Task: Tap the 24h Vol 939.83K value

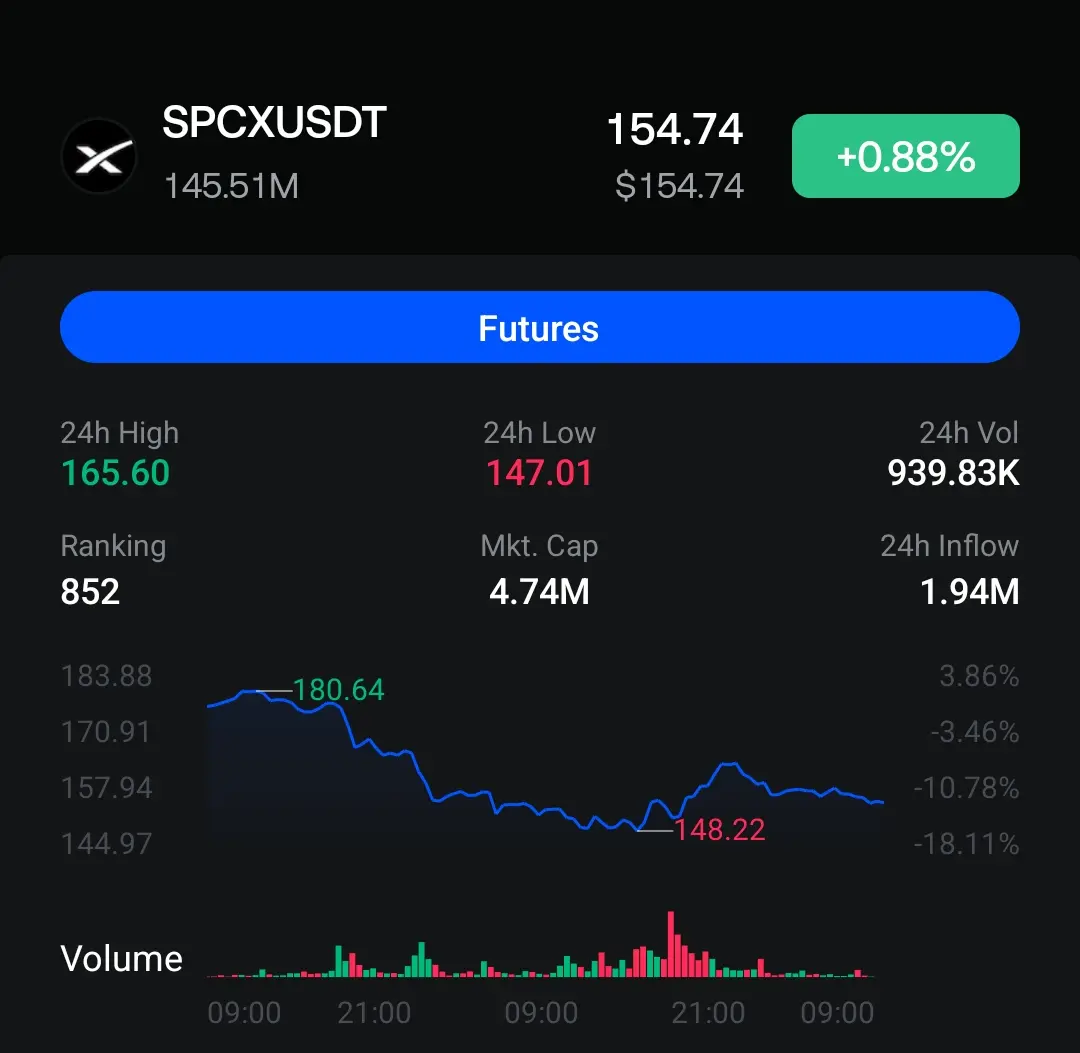Action: coord(953,473)
